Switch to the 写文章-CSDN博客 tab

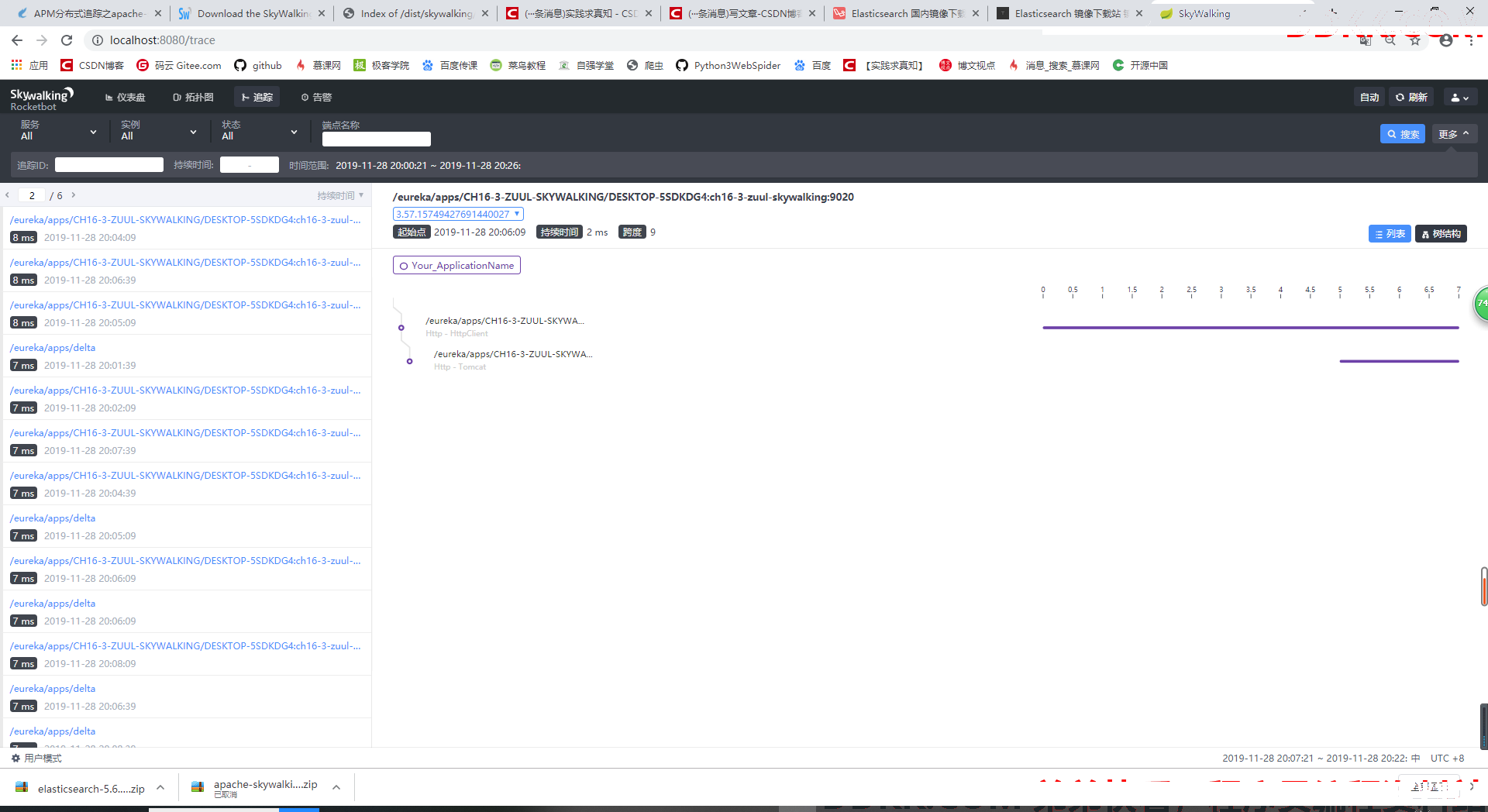743,13
